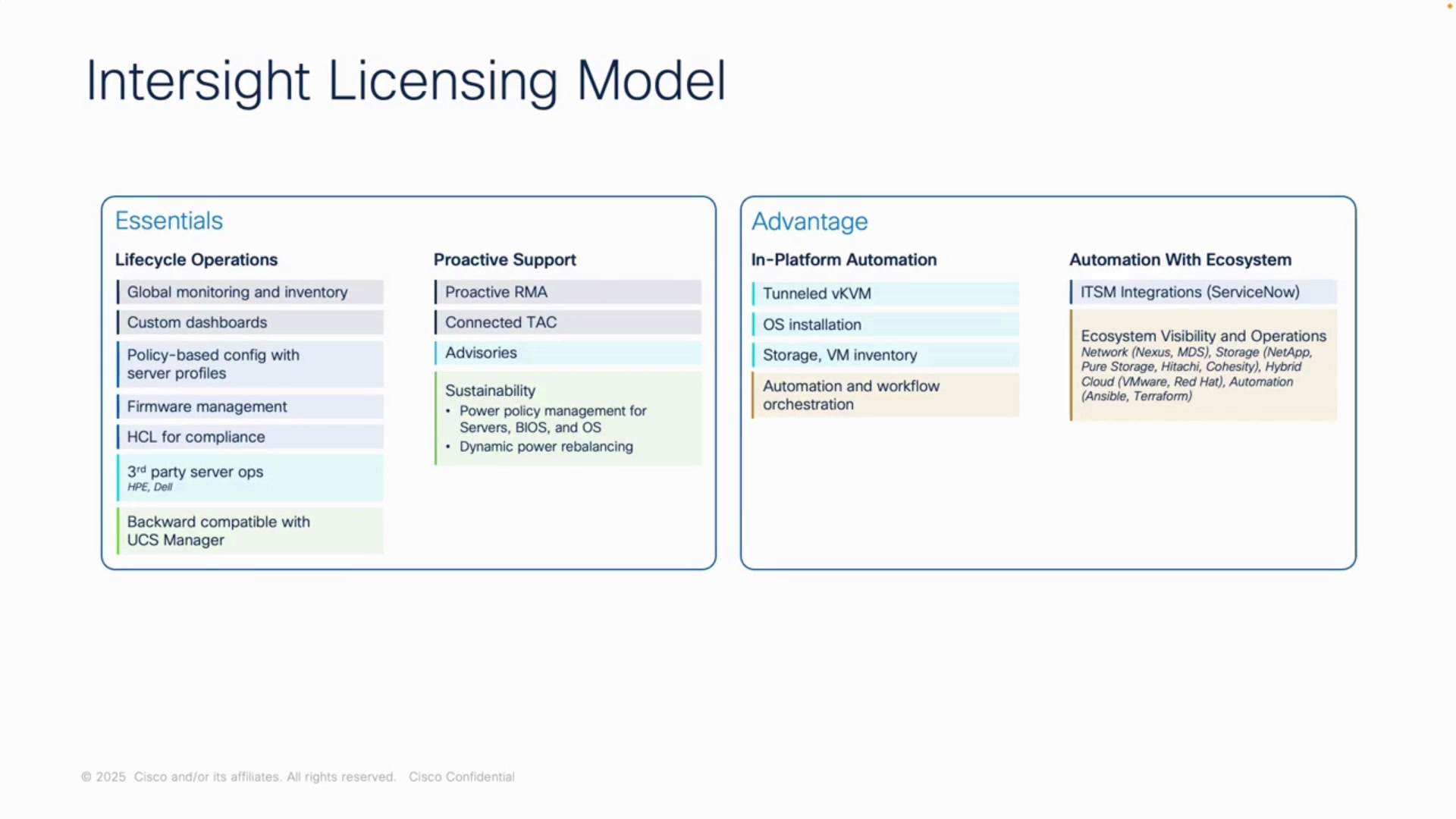Click the 'HPE, Dell' italic subtext
The width and height of the screenshot is (1456, 819).
(x=149, y=487)
